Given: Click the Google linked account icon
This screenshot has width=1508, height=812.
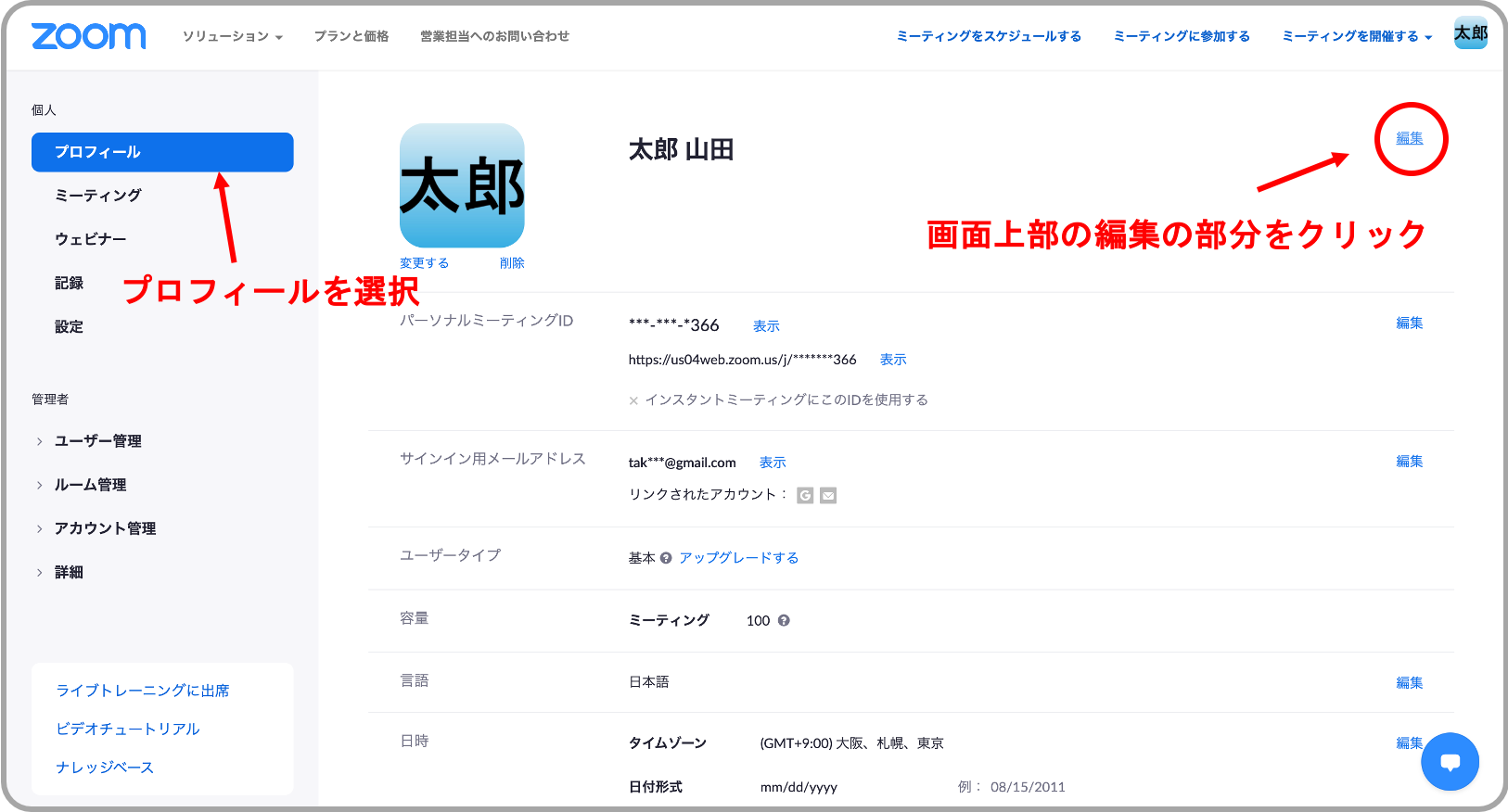Looking at the screenshot, I should point(805,496).
